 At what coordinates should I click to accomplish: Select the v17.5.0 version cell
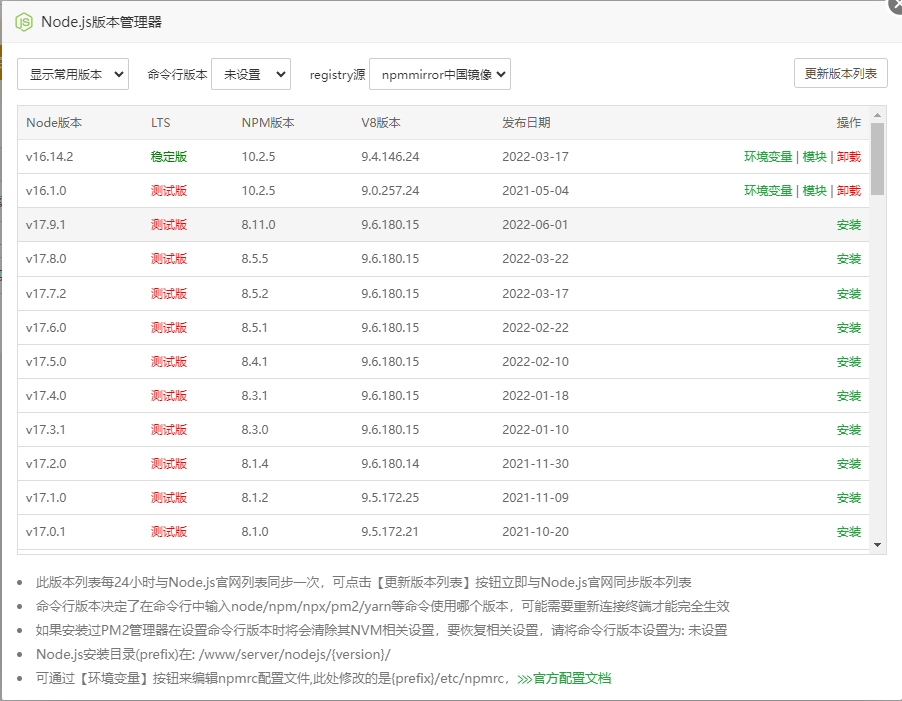click(46, 362)
